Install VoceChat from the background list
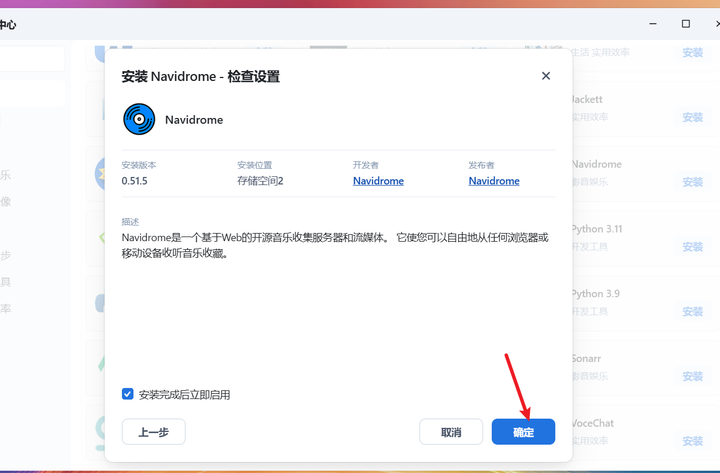 (692, 441)
